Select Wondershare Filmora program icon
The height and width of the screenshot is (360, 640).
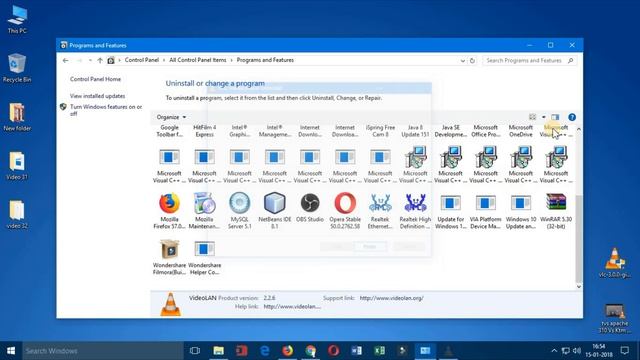coord(169,257)
